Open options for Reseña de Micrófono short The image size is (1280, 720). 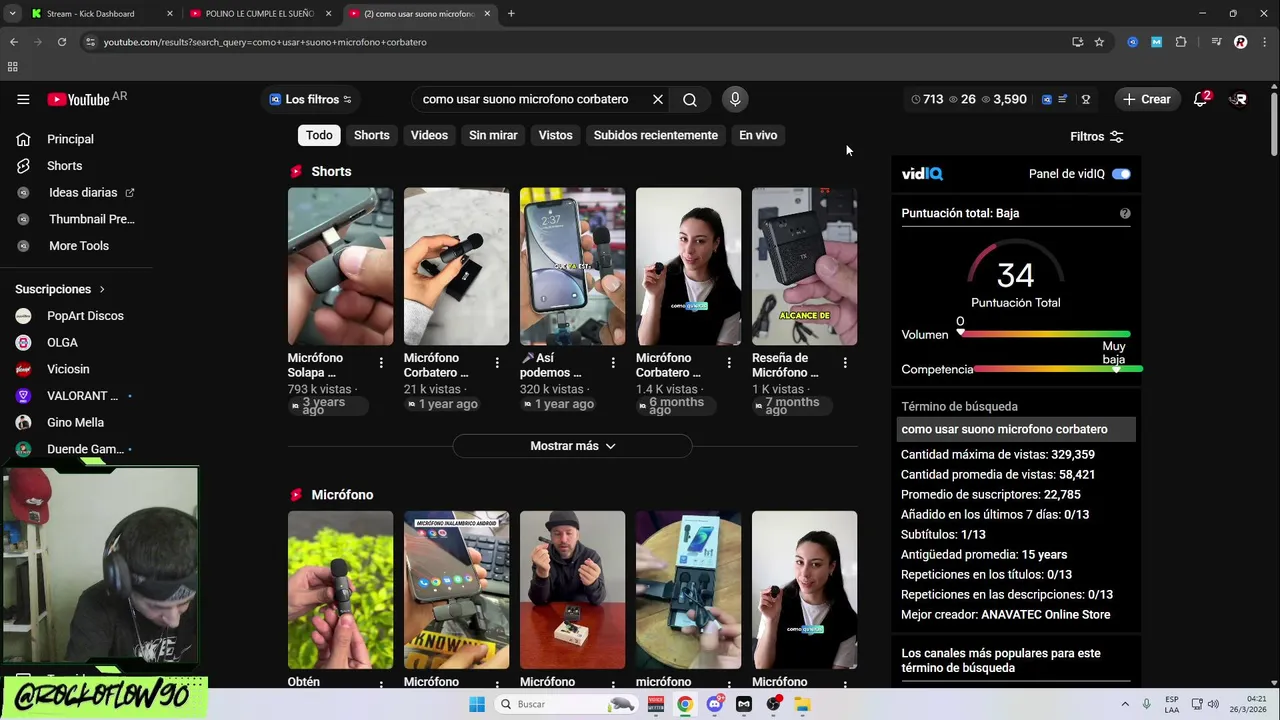pos(845,363)
